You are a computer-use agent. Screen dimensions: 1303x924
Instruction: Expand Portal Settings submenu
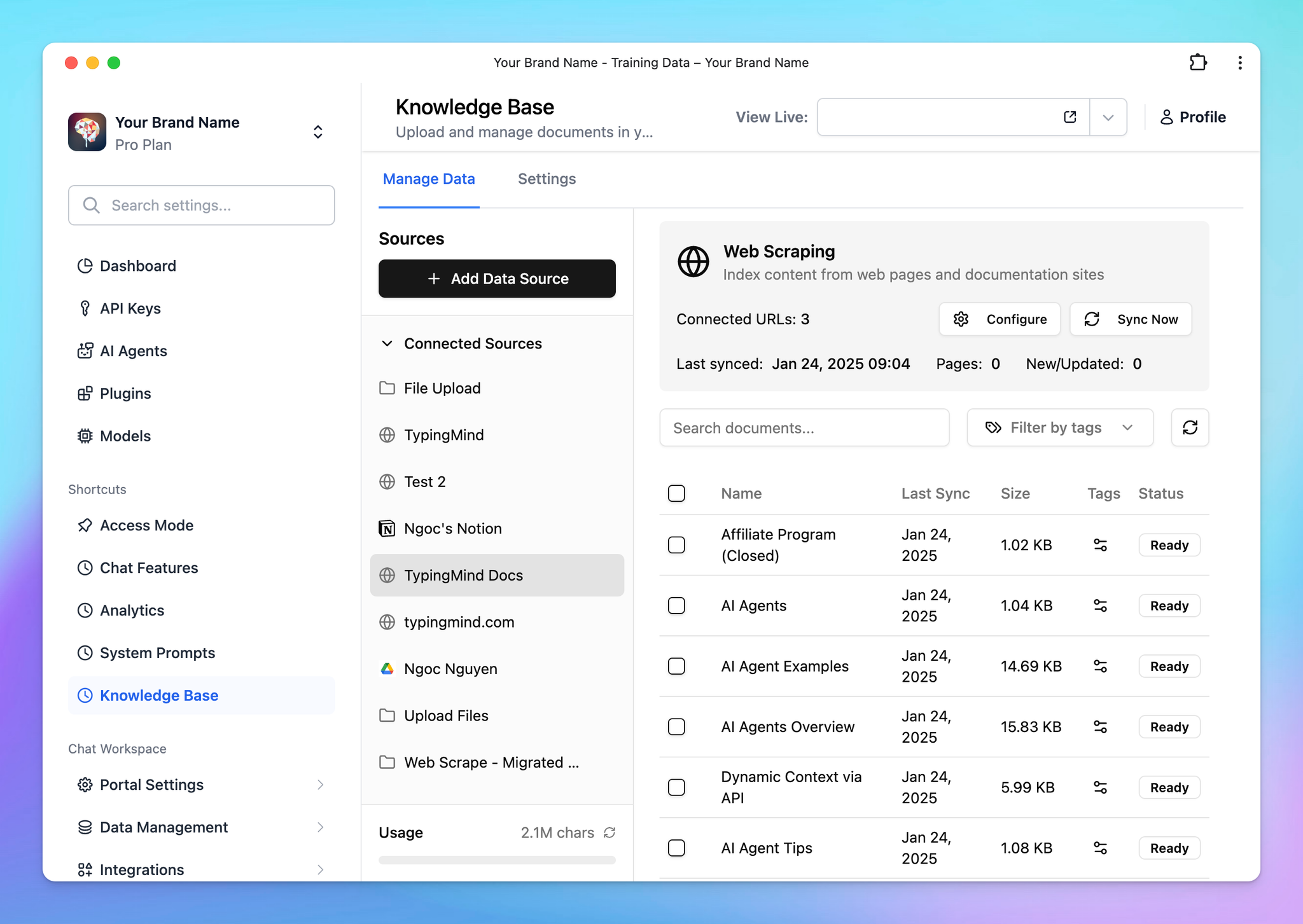[x=321, y=785]
